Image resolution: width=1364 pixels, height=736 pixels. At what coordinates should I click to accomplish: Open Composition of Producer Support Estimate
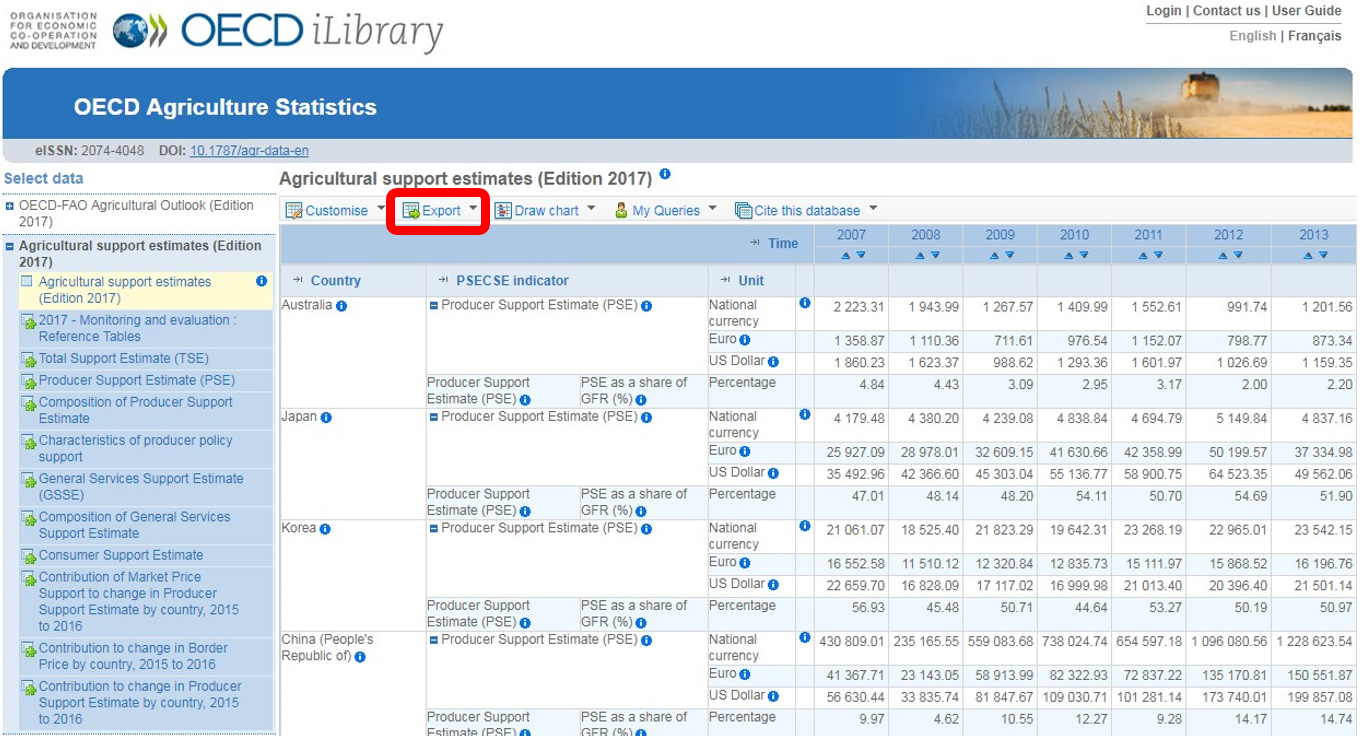[135, 410]
